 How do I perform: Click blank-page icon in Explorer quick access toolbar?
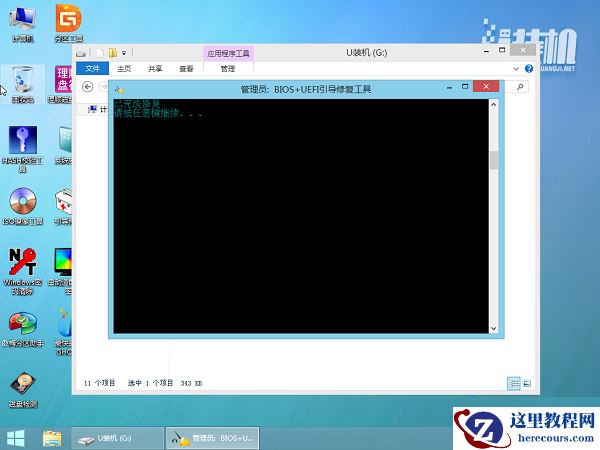point(99,53)
